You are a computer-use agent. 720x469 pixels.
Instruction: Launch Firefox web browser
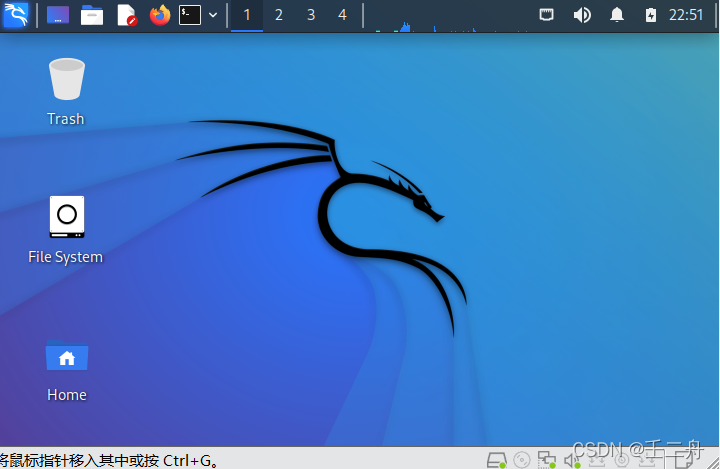click(160, 15)
